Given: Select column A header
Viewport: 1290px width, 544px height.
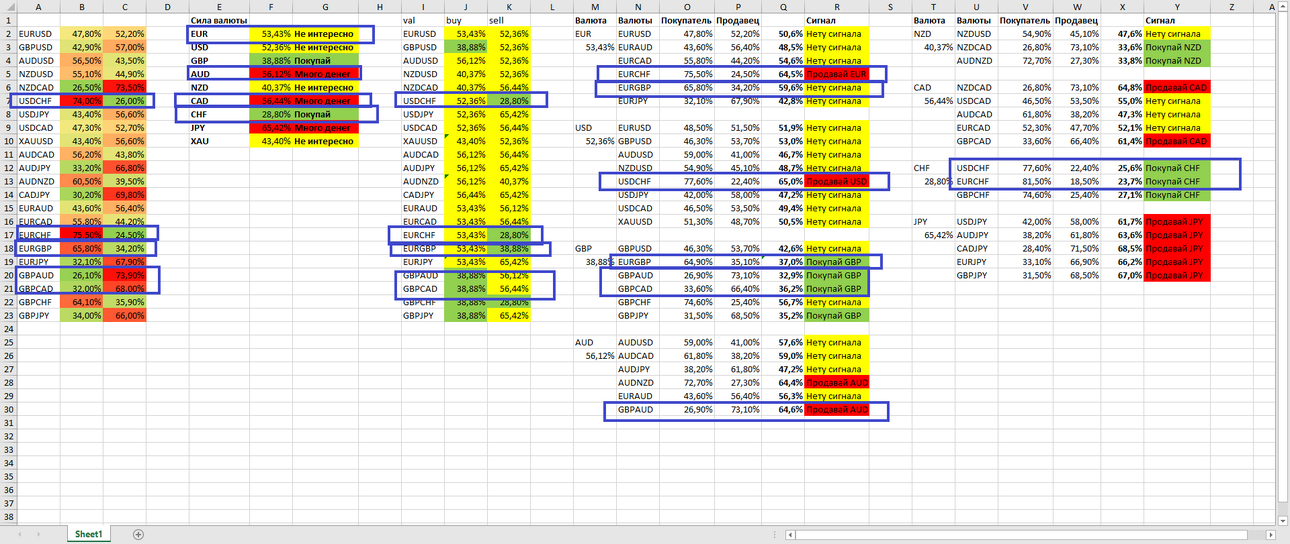Looking at the screenshot, I should pyautogui.click(x=38, y=6).
